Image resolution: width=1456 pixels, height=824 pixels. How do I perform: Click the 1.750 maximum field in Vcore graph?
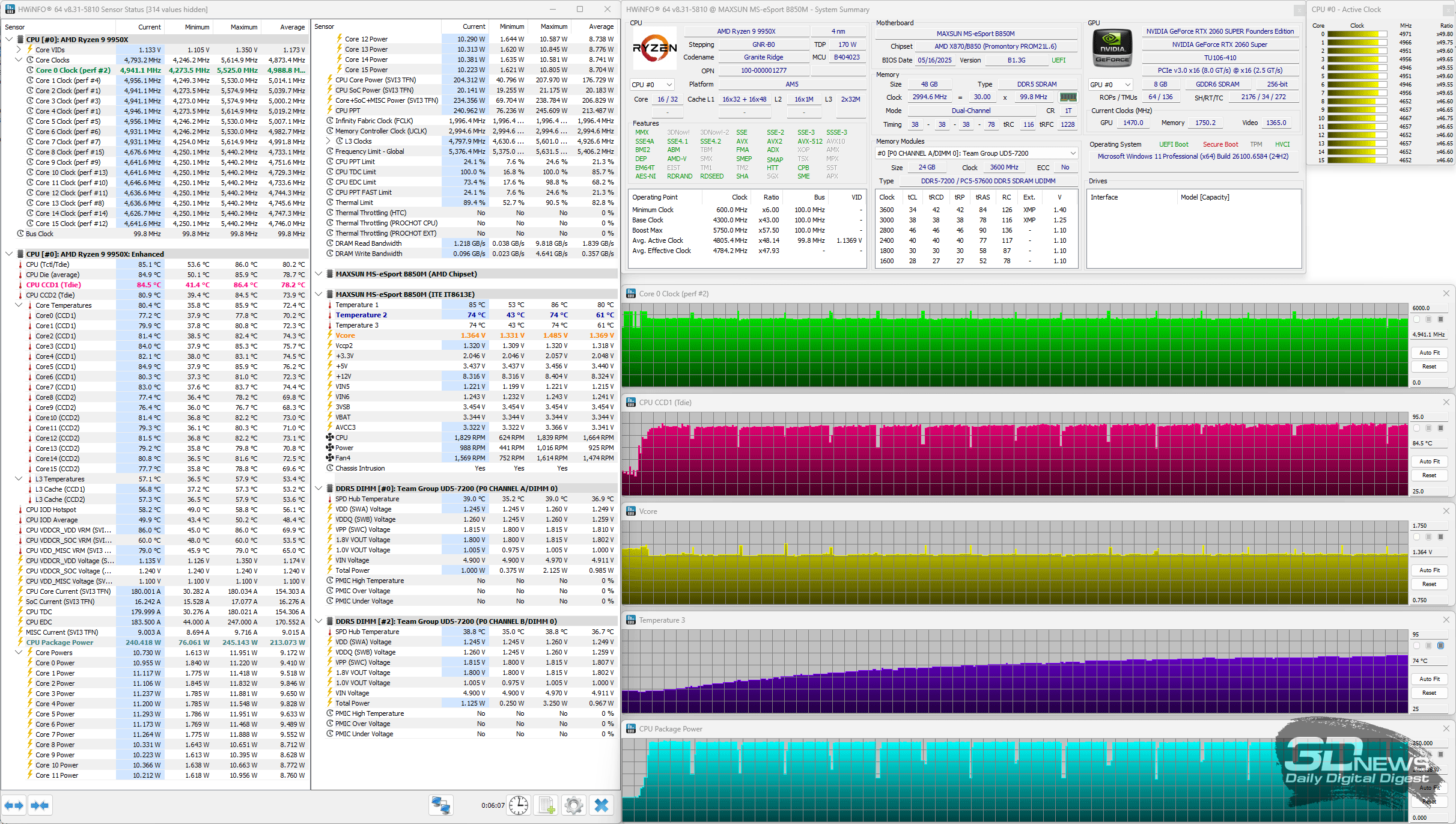[x=1429, y=525]
